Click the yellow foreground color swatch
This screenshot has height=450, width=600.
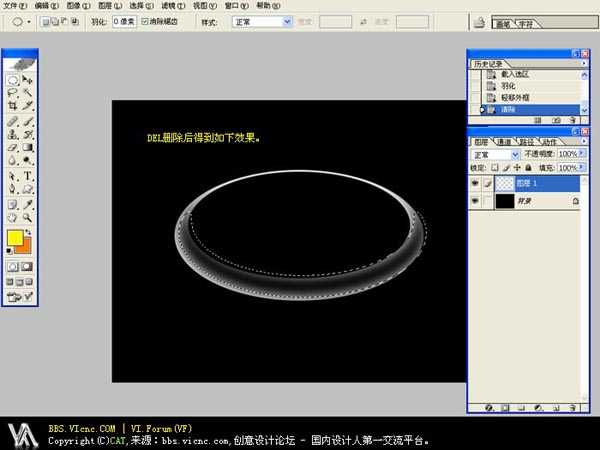tap(15, 239)
